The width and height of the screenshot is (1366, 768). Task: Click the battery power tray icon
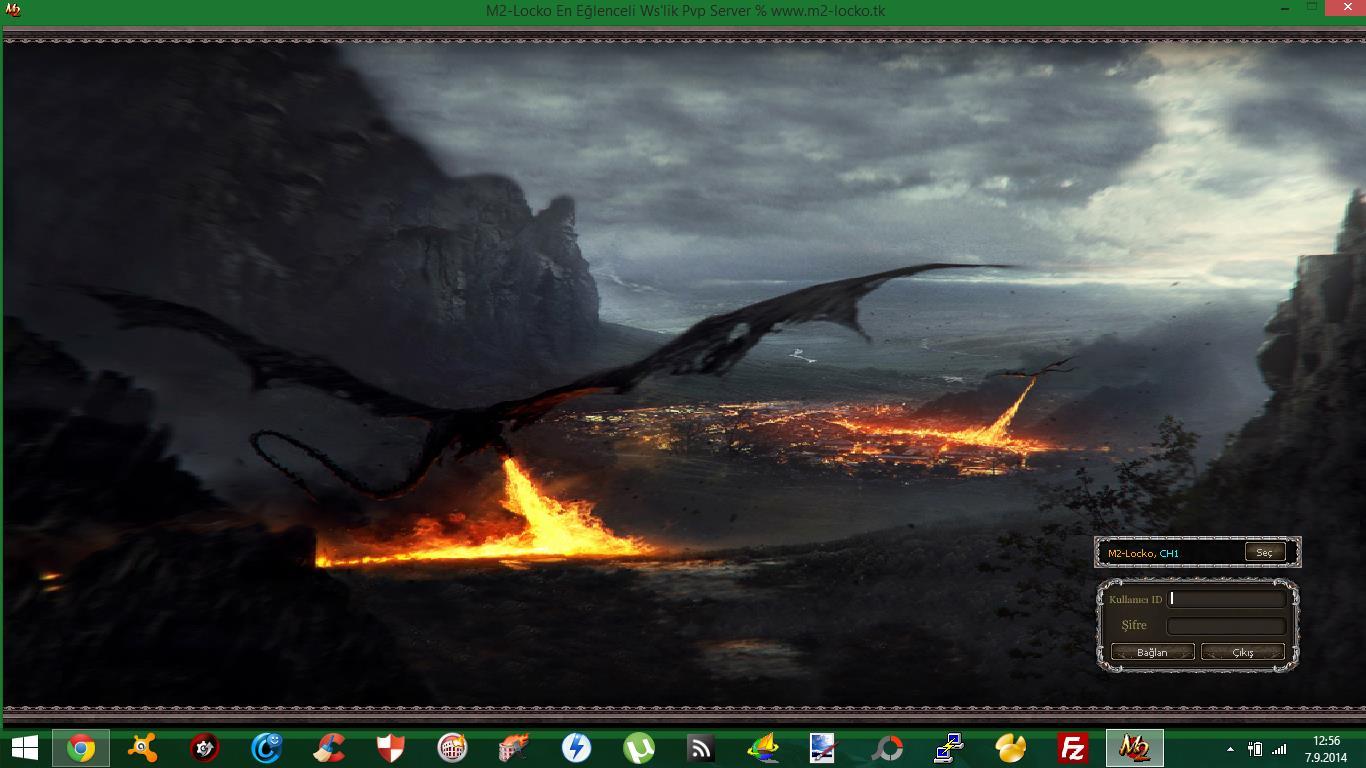point(1254,749)
